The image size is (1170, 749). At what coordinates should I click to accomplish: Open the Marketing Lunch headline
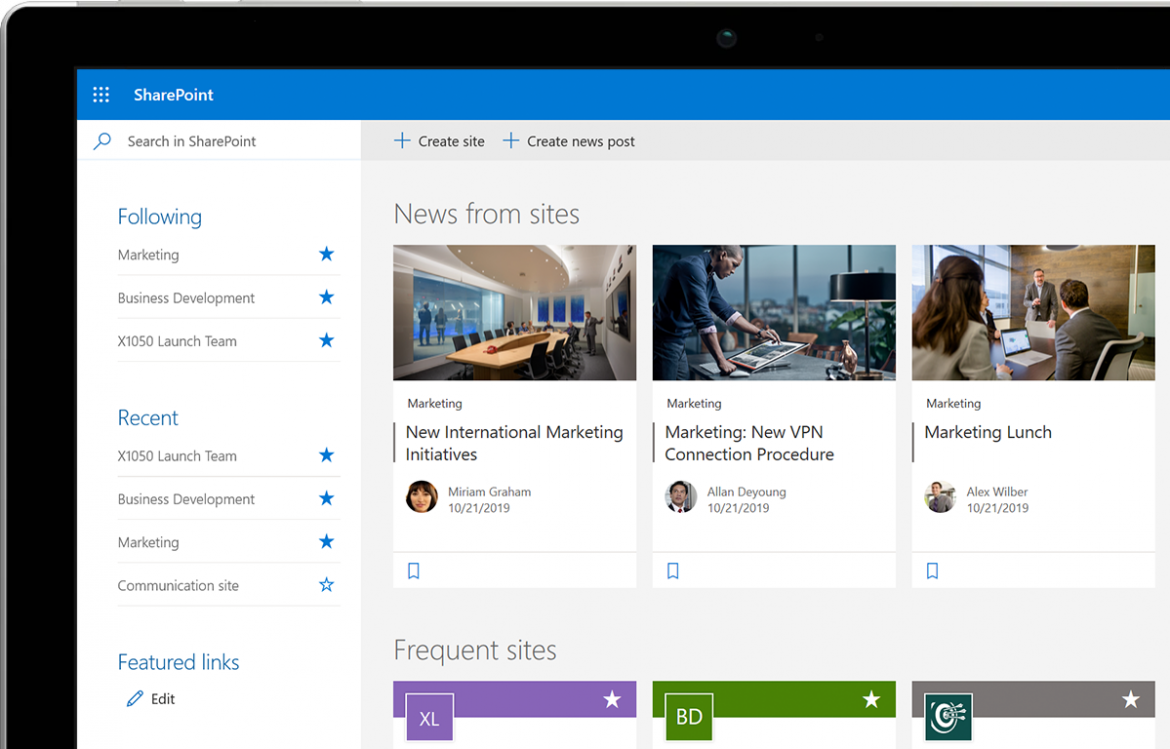tap(988, 432)
